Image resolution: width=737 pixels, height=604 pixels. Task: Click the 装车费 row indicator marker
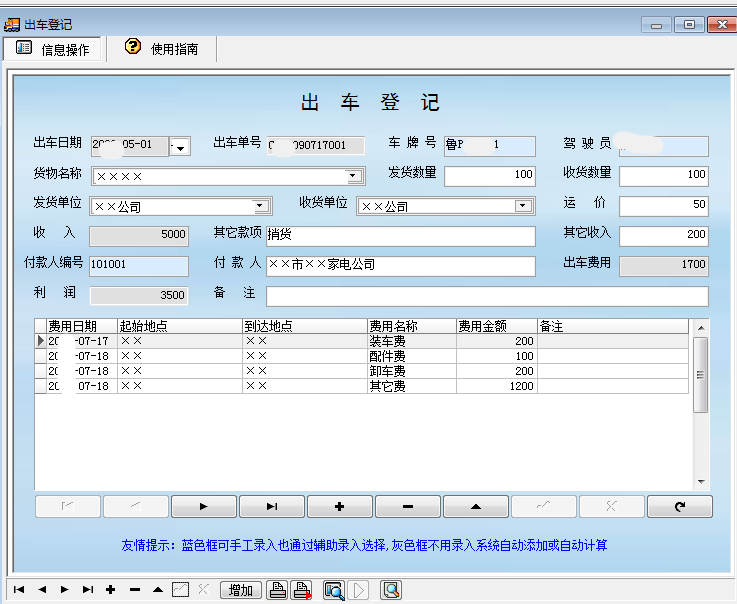point(41,341)
